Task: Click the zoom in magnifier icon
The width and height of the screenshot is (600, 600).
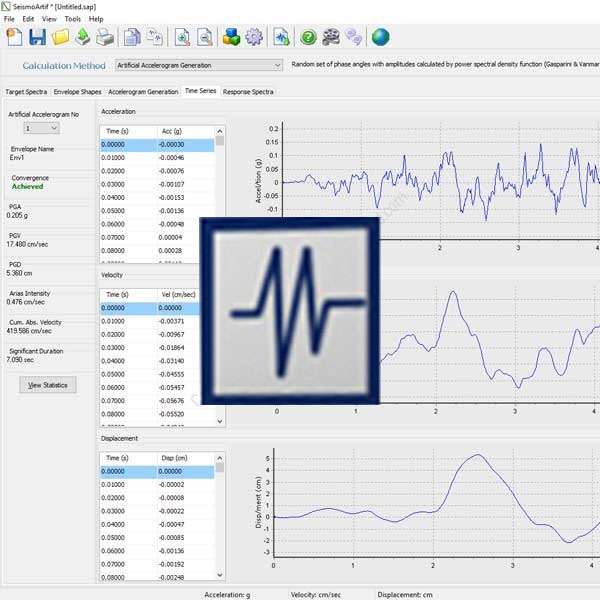Action: pyautogui.click(x=183, y=37)
